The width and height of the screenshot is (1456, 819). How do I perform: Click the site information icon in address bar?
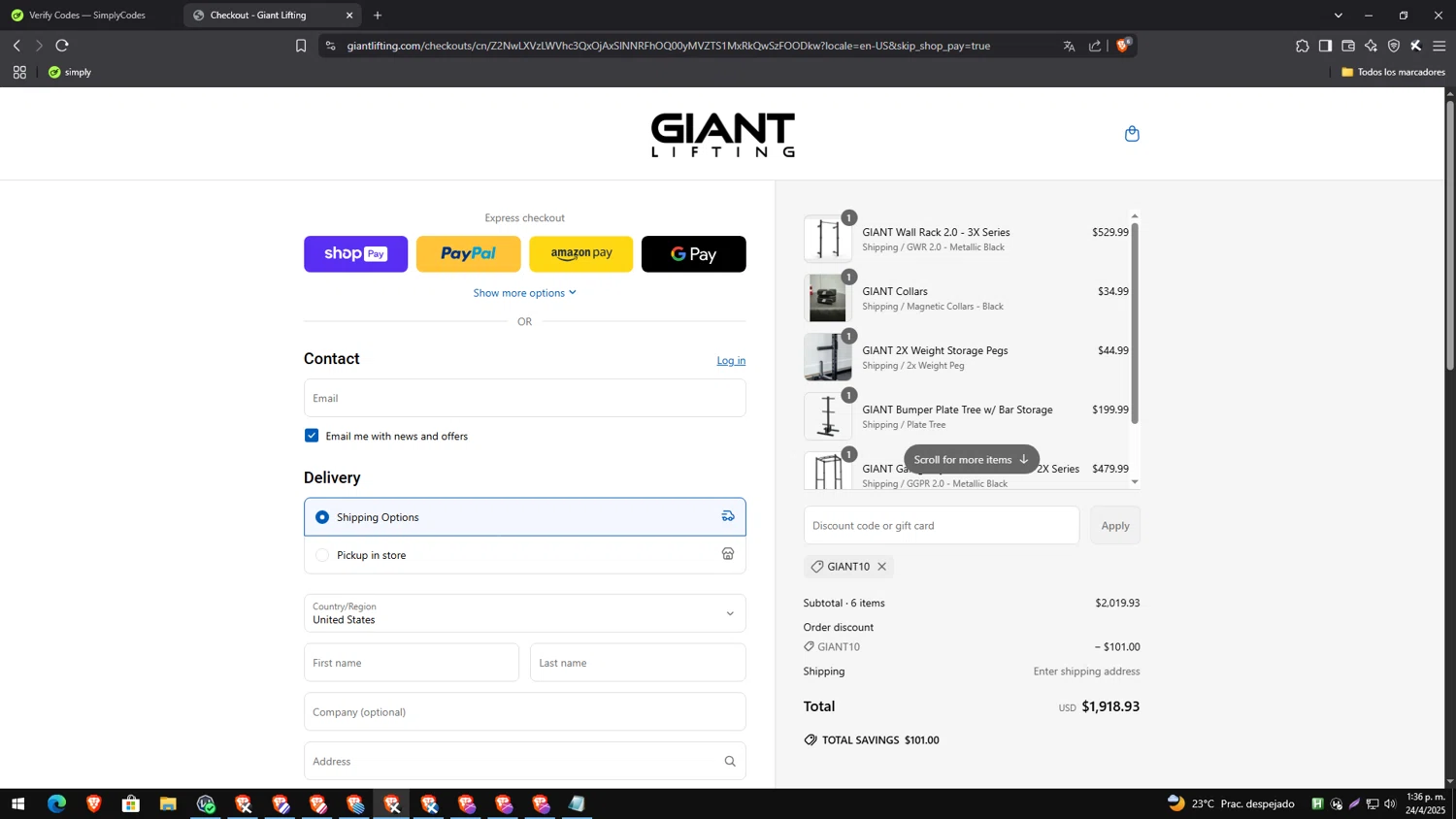click(330, 46)
